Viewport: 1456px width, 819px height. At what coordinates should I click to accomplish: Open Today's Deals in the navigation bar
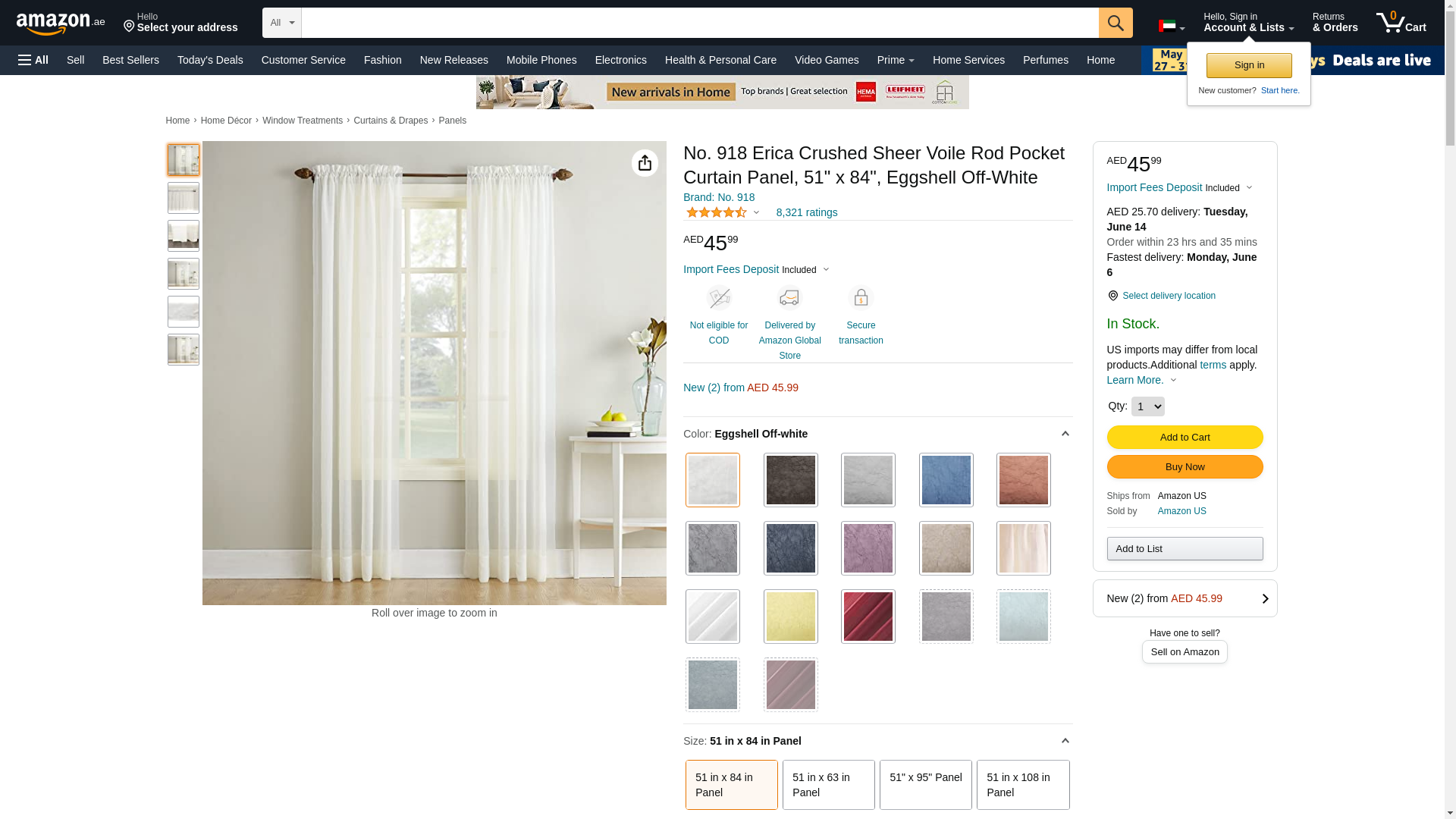tap(210, 60)
